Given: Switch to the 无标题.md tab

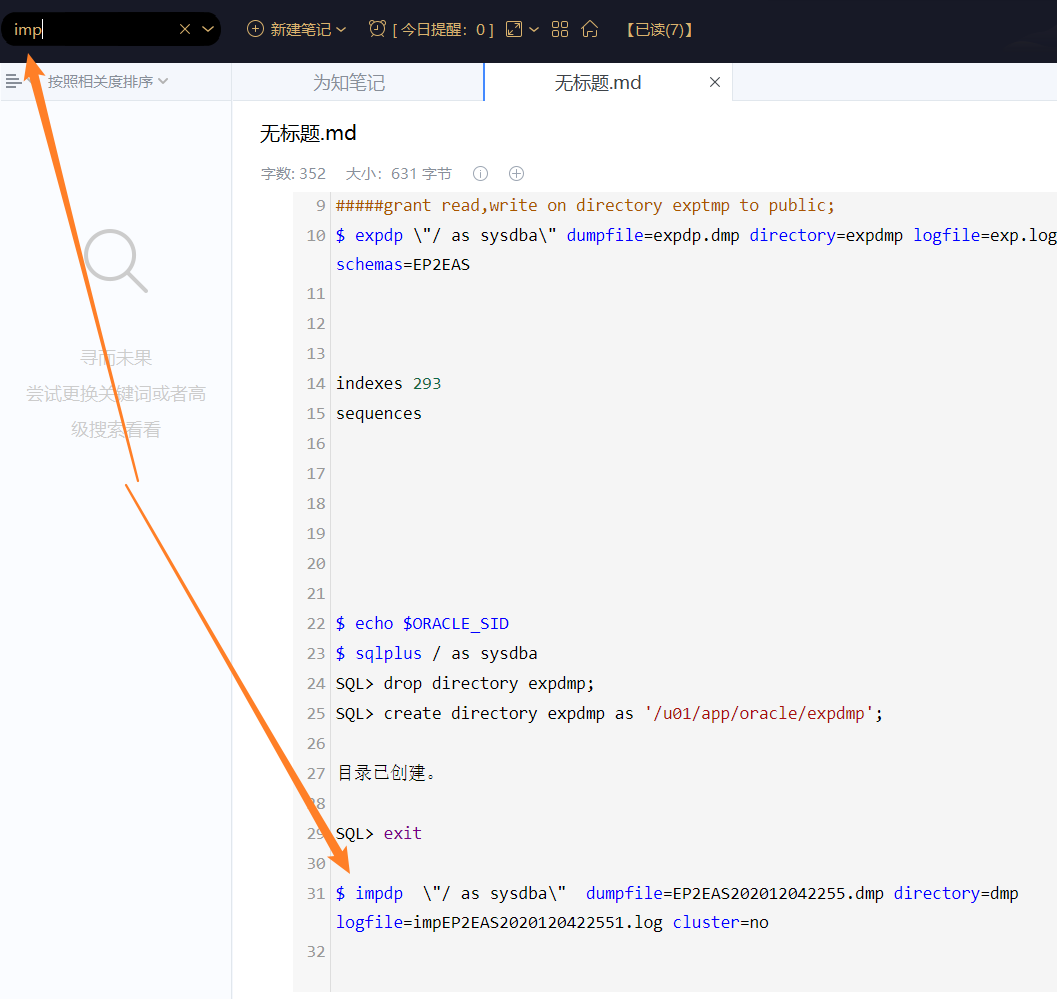Looking at the screenshot, I should point(597,82).
